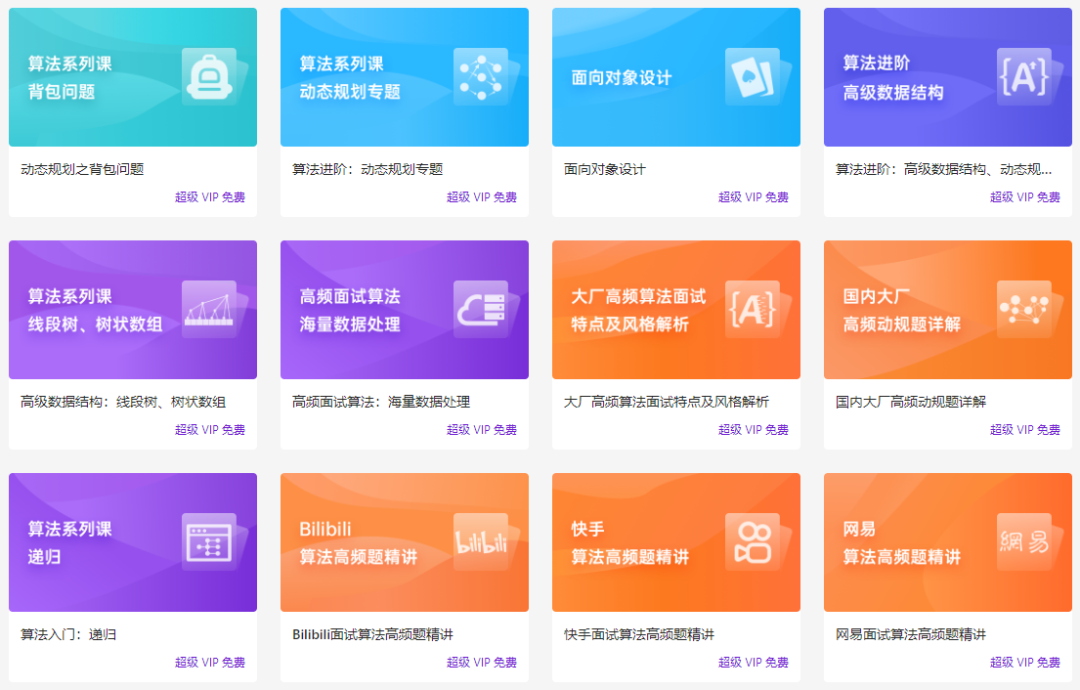Viewport: 1080px width, 690px height.
Task: Open 大厂高频算法面试特点及风格解析 title
Action: [666, 402]
